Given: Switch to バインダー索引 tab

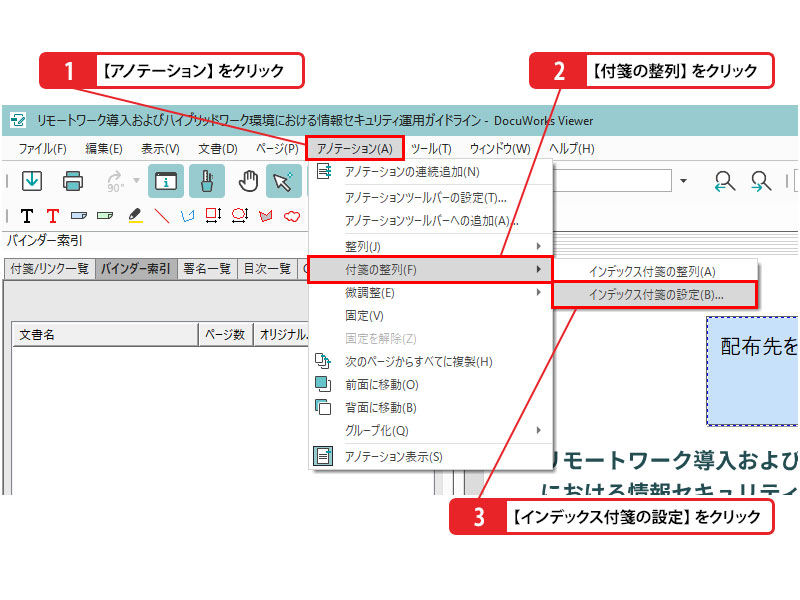Looking at the screenshot, I should tap(135, 268).
